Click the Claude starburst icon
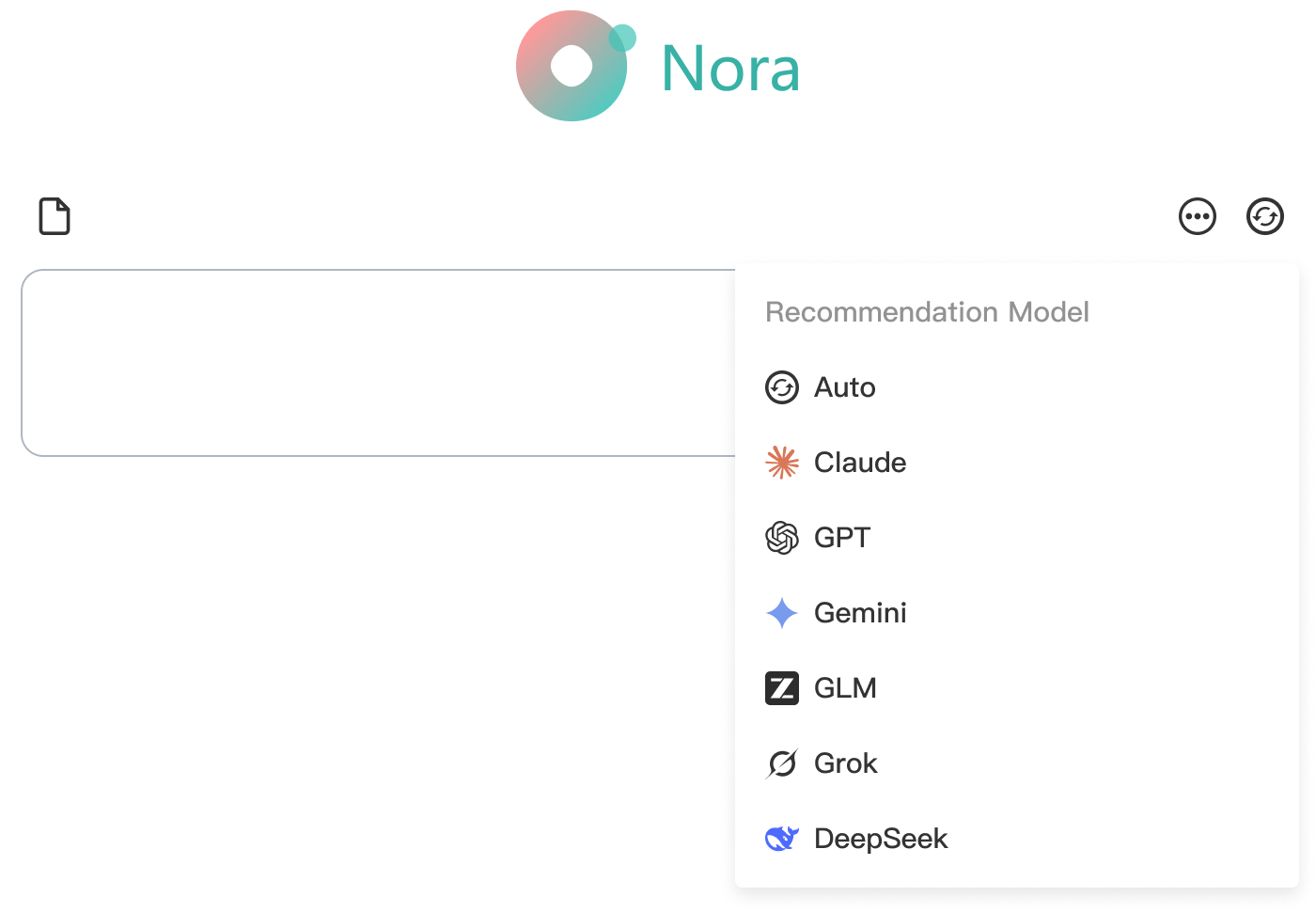Image resolution: width=1316 pixels, height=912 pixels. pos(781,463)
